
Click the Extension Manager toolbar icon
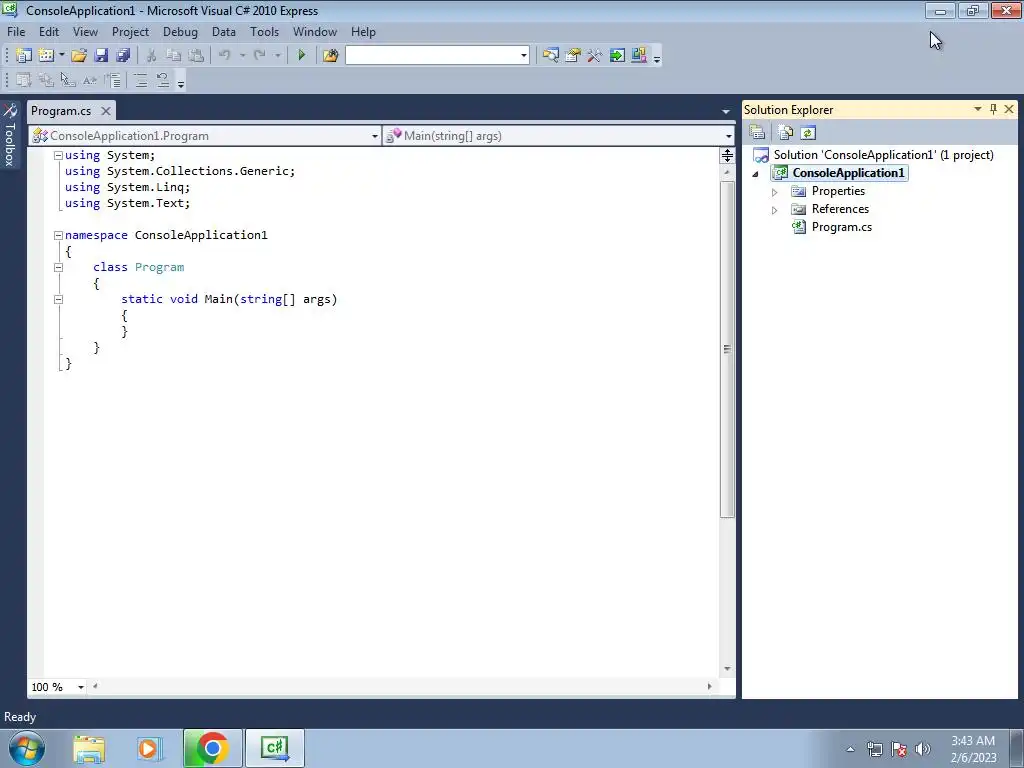639,56
